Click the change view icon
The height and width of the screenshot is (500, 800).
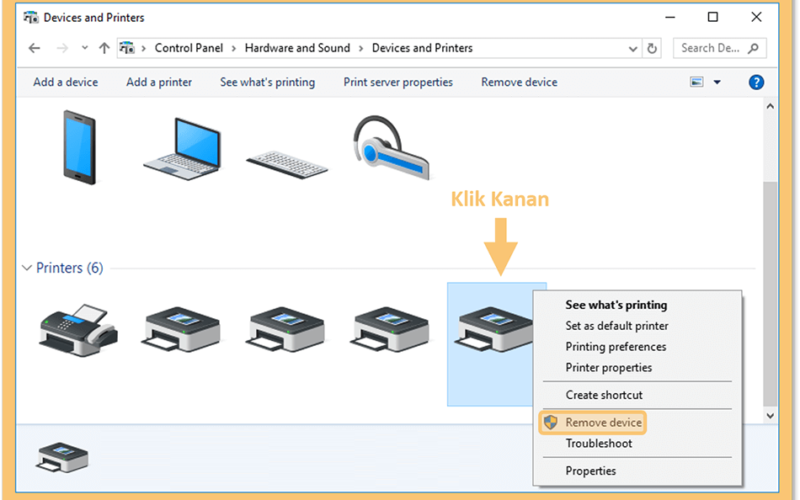click(696, 82)
